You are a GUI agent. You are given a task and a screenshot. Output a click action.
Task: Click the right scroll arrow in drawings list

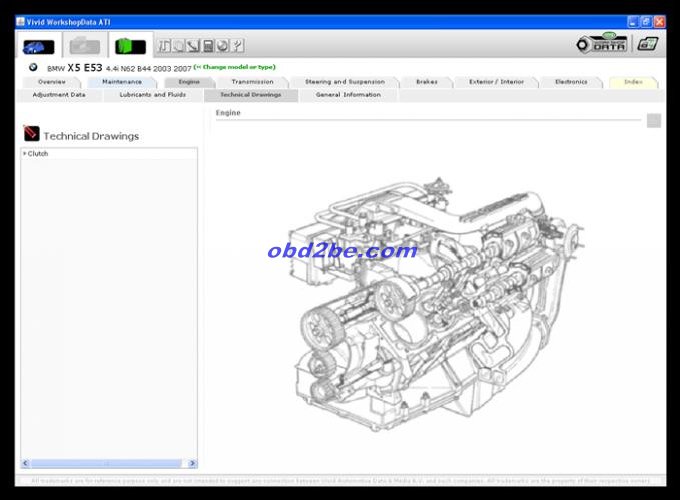click(x=192, y=463)
